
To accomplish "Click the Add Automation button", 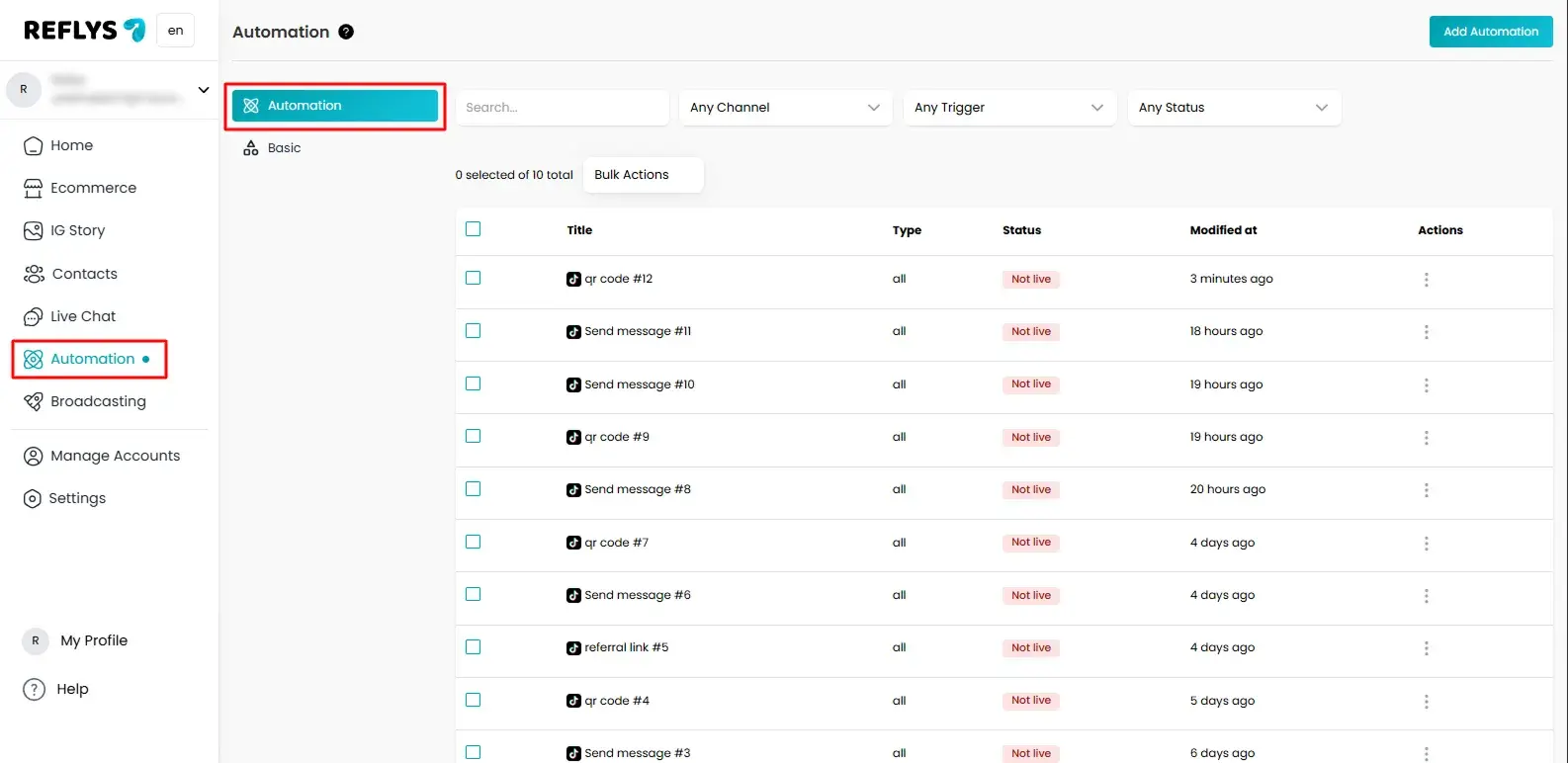I will [1490, 32].
